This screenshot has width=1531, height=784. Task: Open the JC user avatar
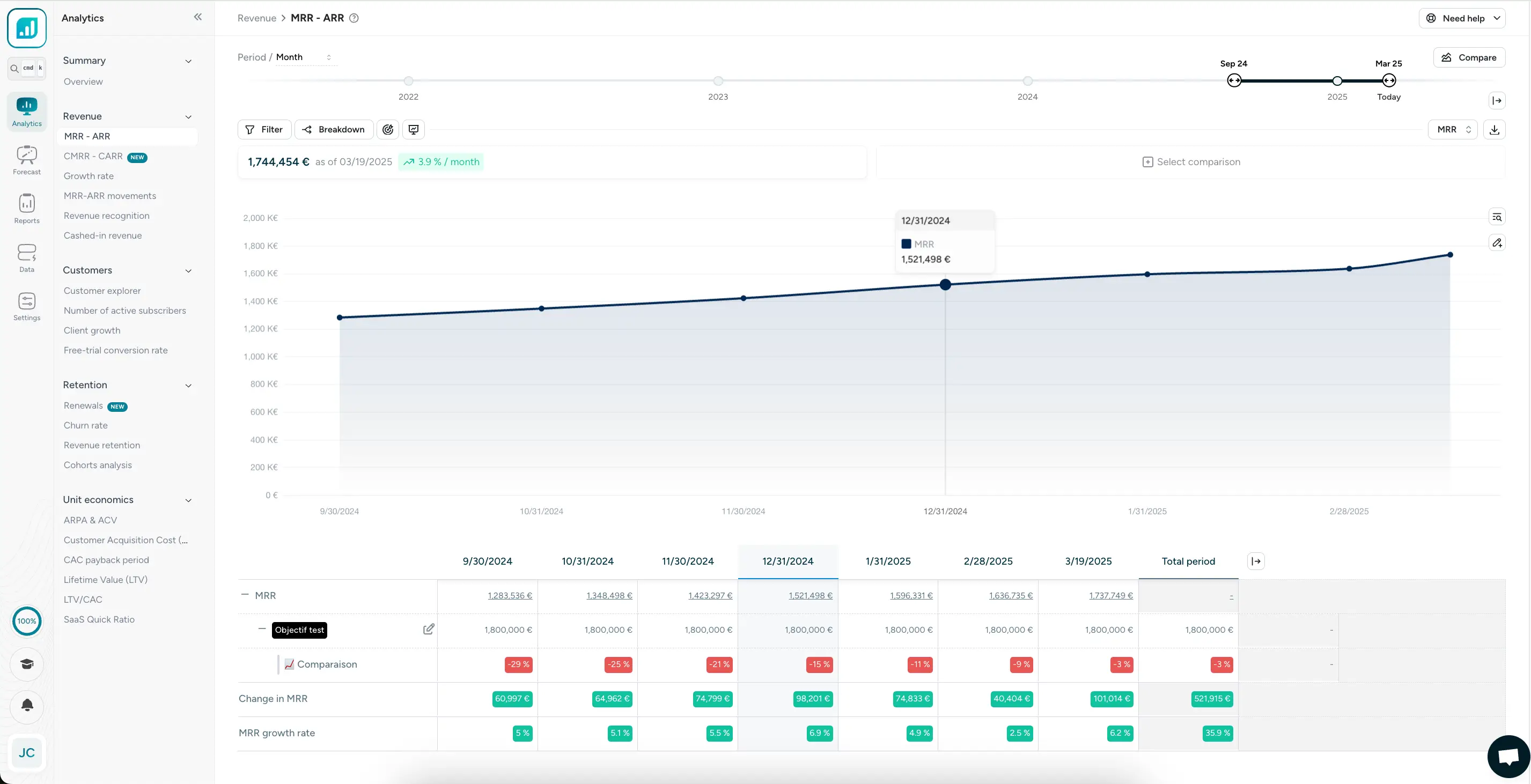click(x=27, y=752)
